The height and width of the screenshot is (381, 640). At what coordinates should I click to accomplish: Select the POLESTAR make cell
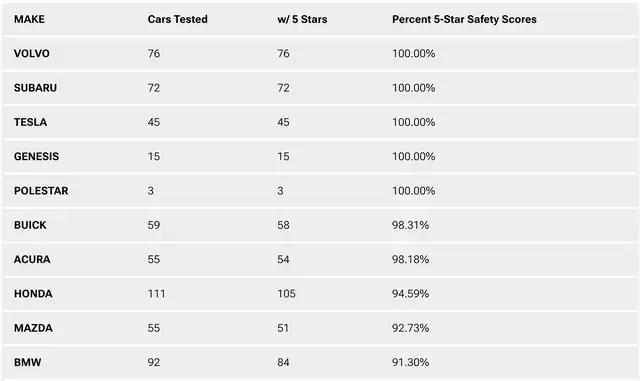click(x=41, y=191)
